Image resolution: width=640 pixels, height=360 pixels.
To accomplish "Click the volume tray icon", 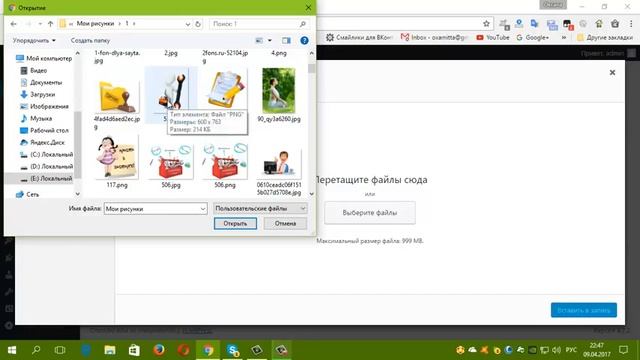I will [556, 350].
